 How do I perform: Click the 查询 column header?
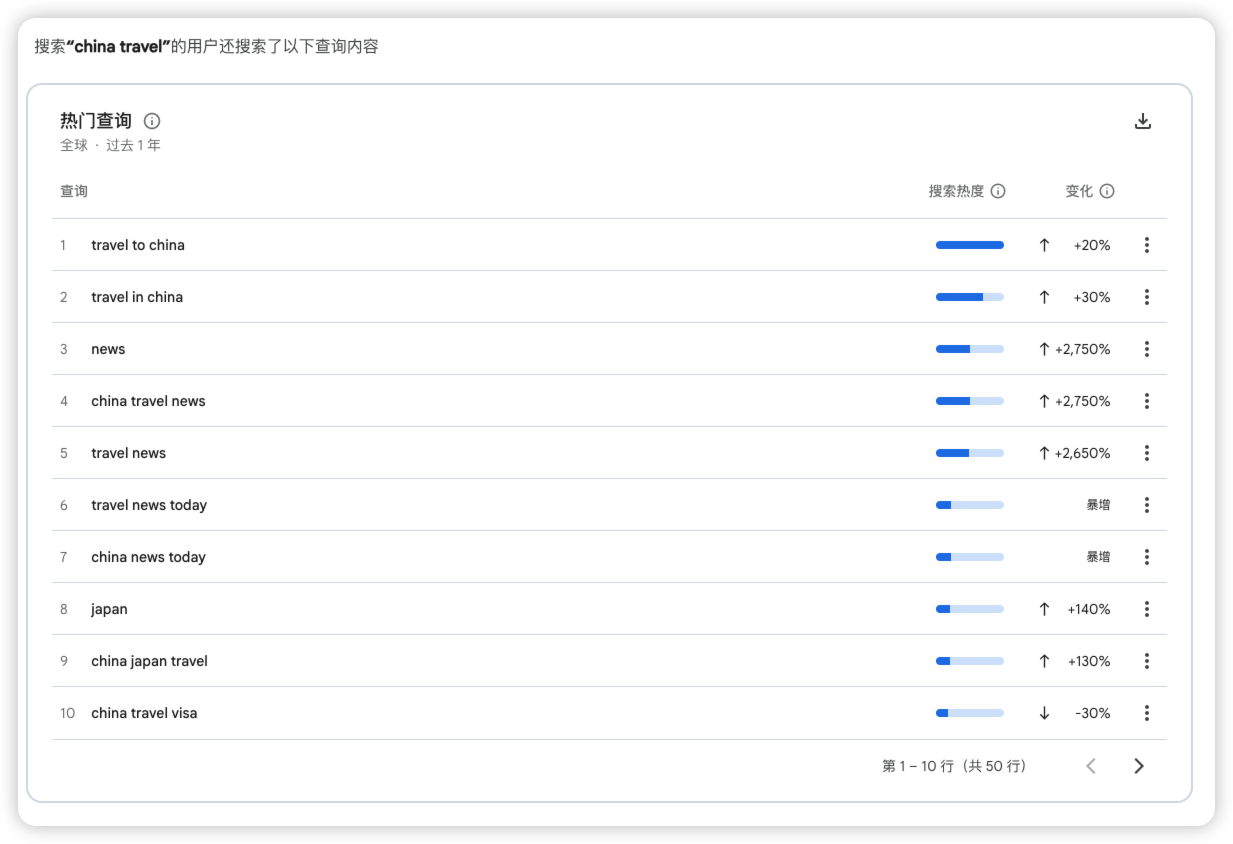(74, 191)
